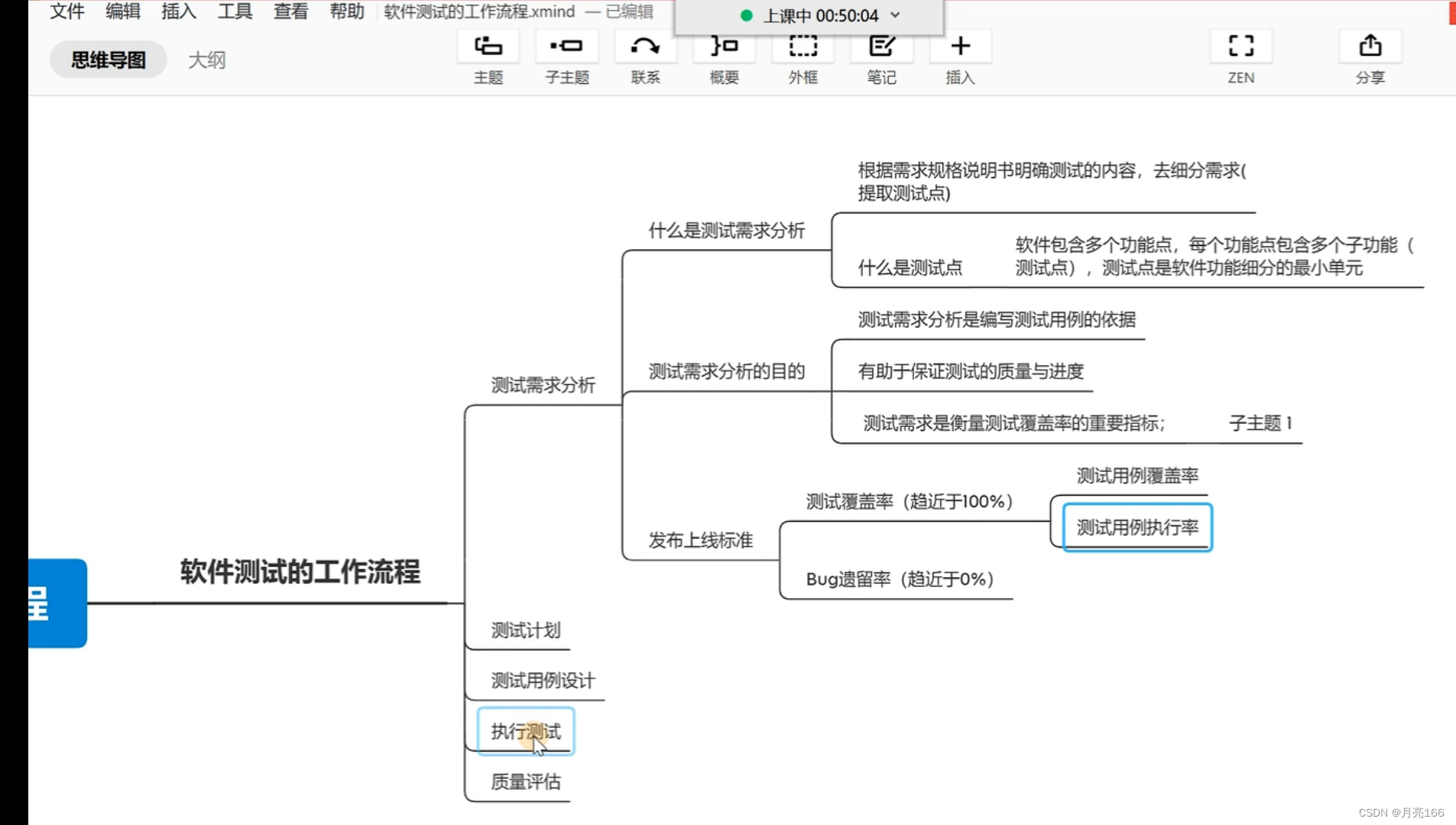Select the 联系 relationship tool icon
The height and width of the screenshot is (825, 1456).
645,46
